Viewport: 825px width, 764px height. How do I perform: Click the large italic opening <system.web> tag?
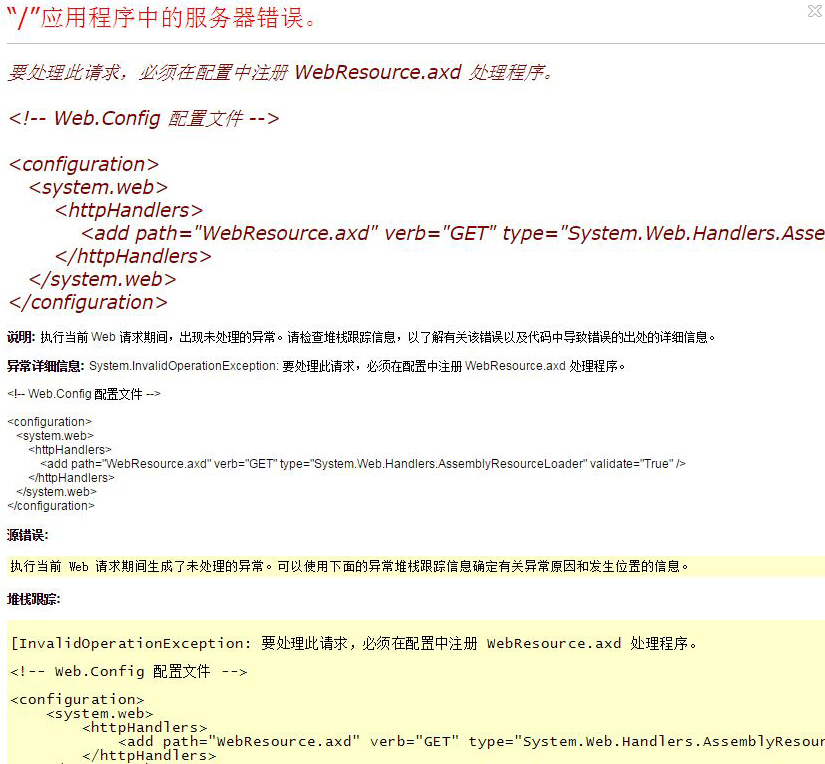point(98,187)
